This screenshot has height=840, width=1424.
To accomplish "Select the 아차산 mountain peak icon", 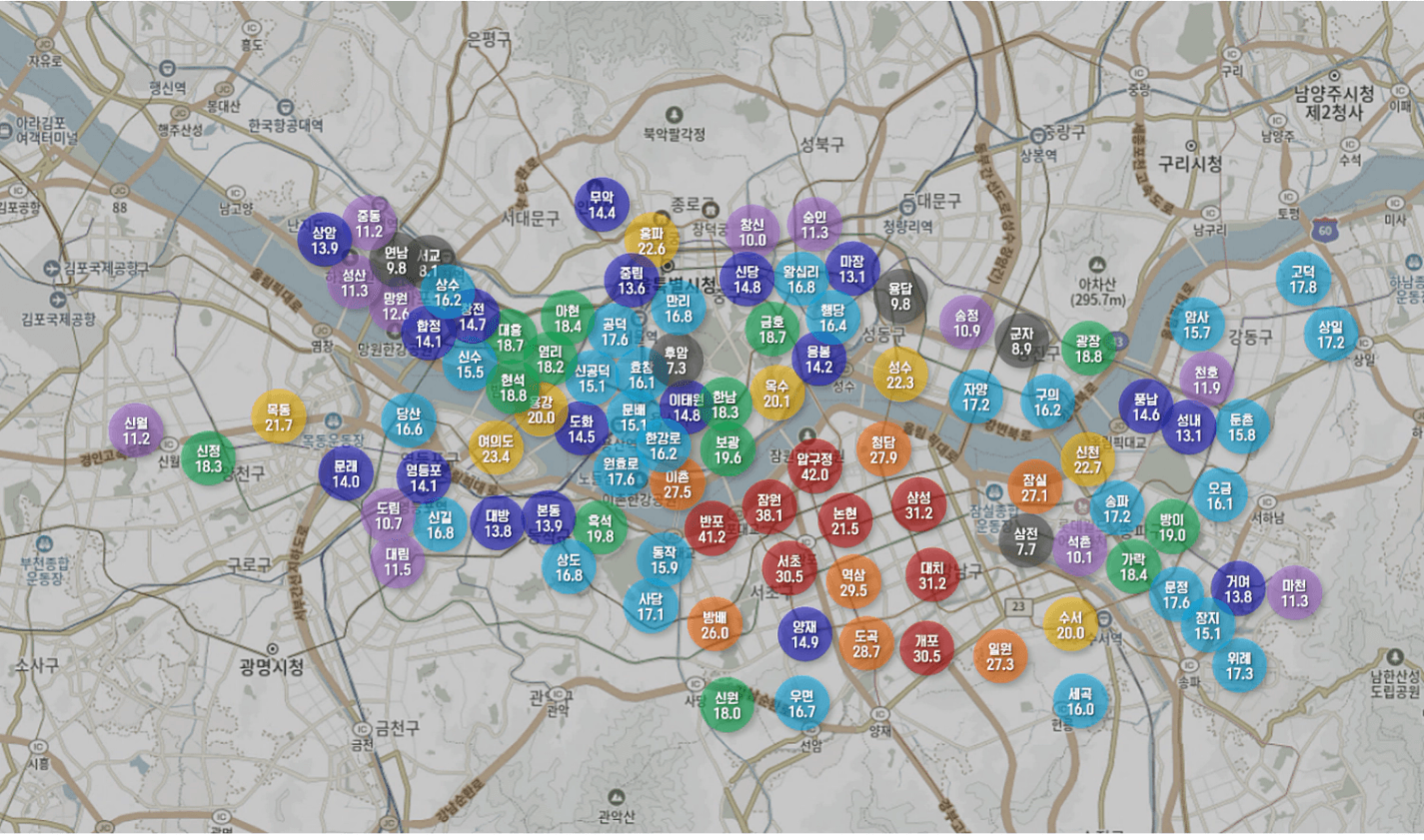I will pyautogui.click(x=1097, y=265).
